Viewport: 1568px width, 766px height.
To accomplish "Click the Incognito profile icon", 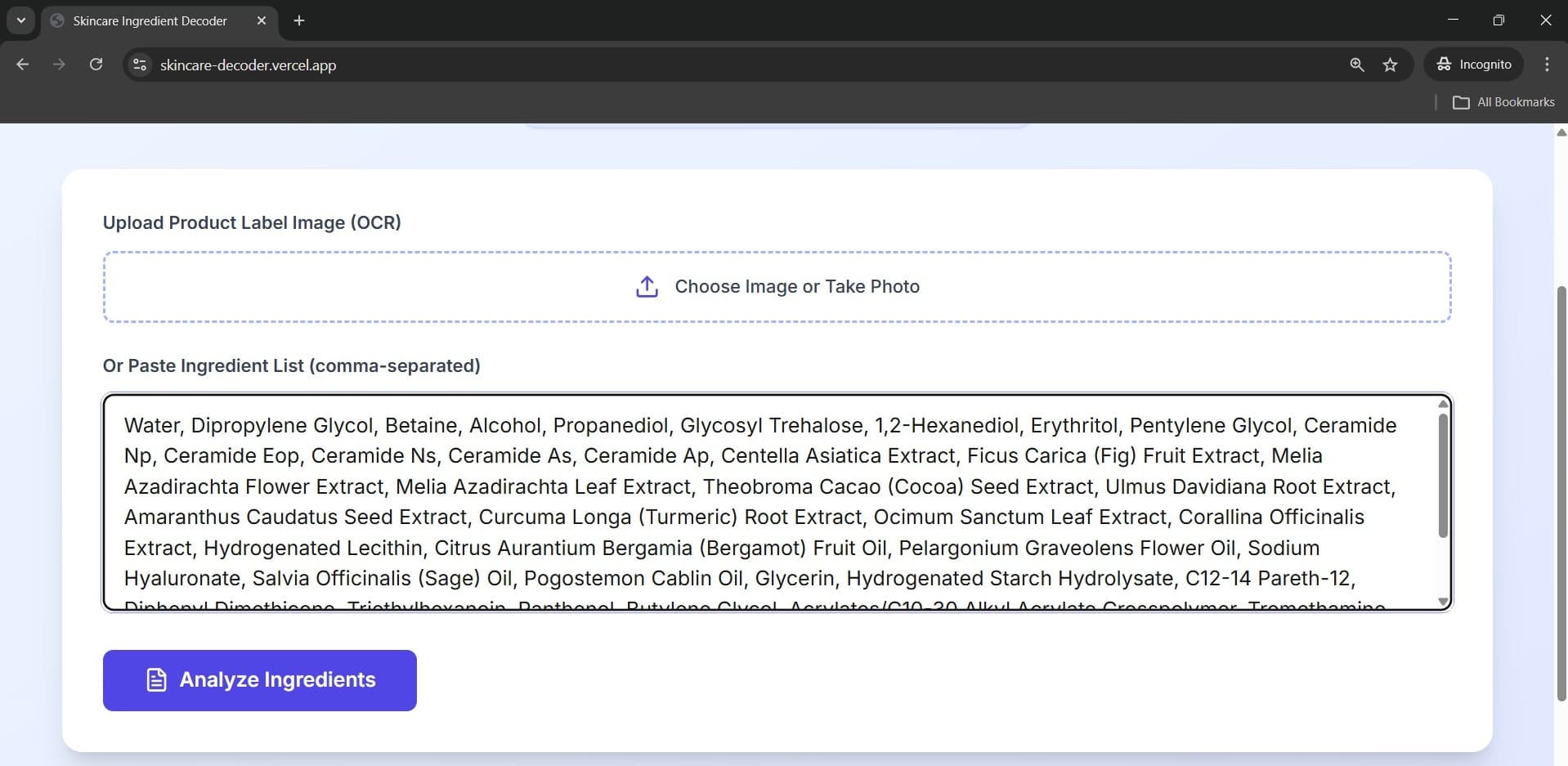I will (x=1444, y=64).
